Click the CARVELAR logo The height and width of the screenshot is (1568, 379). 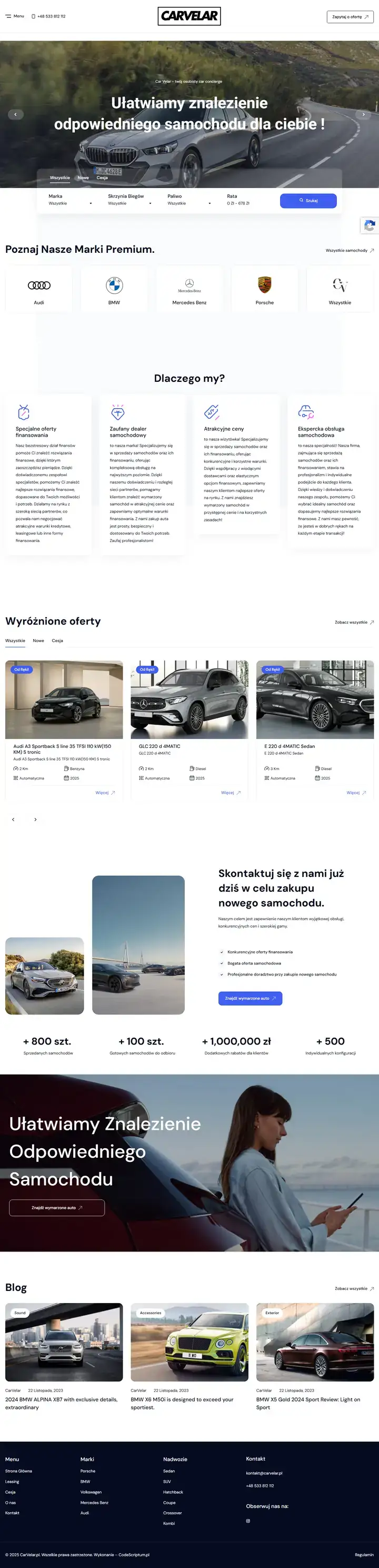[x=189, y=16]
